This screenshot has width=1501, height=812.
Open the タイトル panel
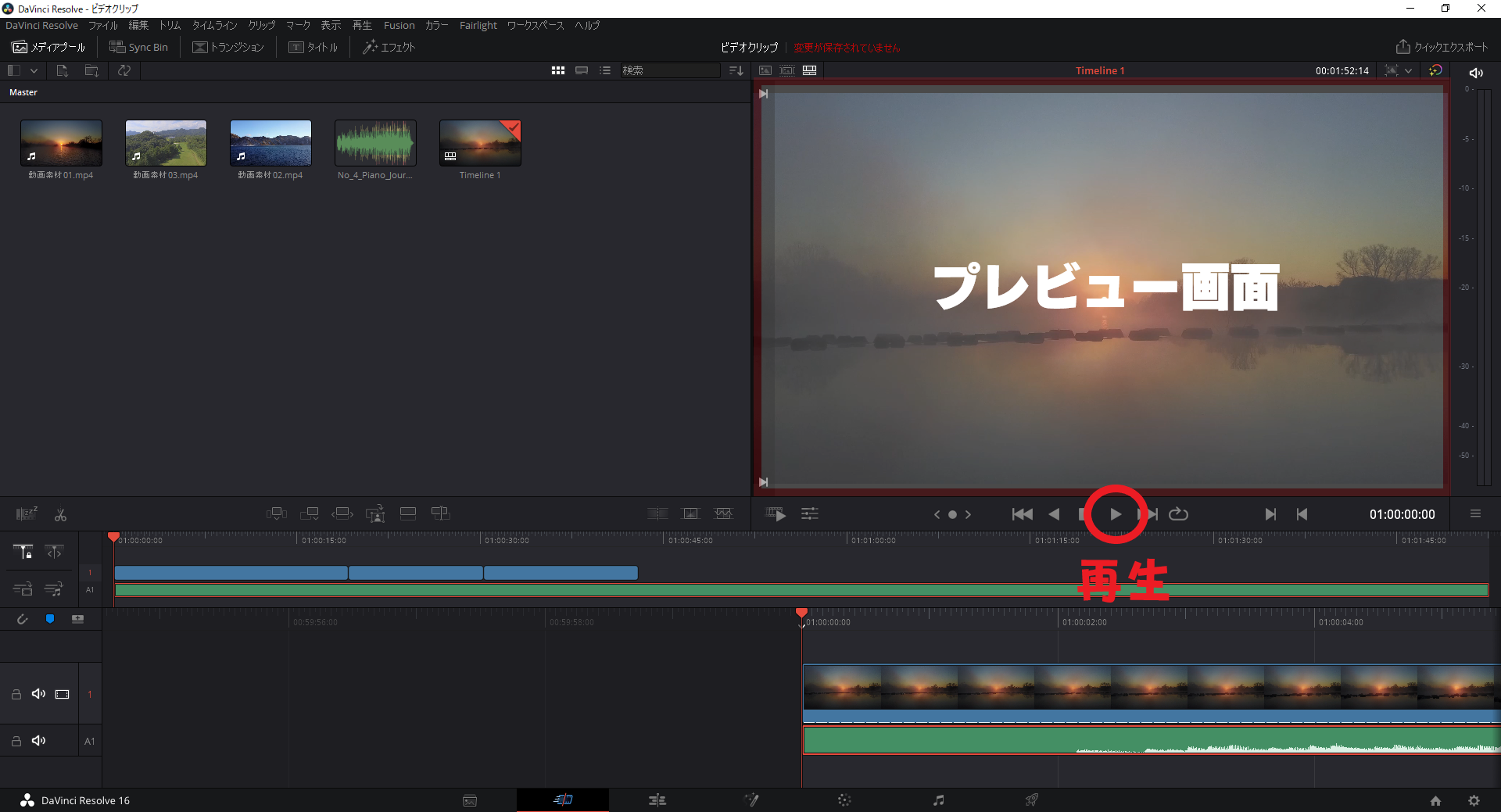click(313, 47)
